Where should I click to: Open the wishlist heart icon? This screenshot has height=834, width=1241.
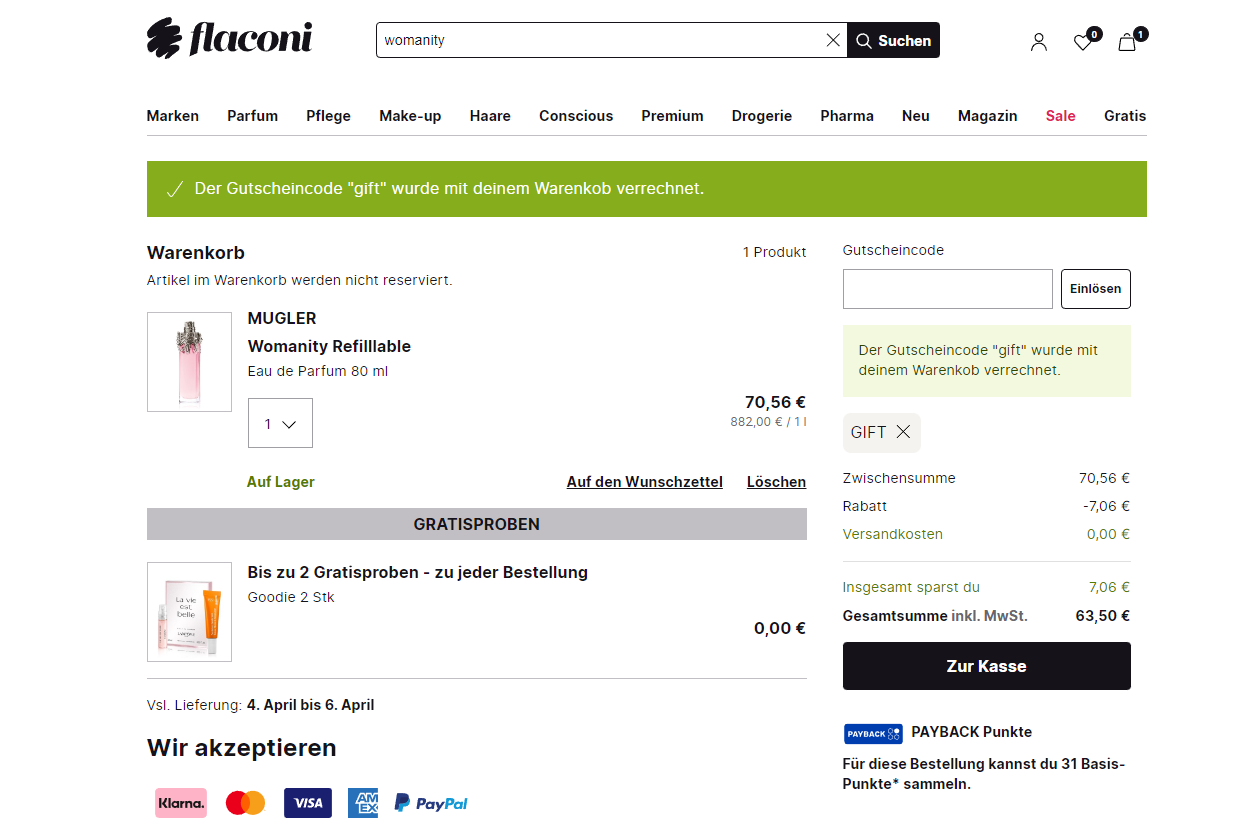tap(1083, 41)
